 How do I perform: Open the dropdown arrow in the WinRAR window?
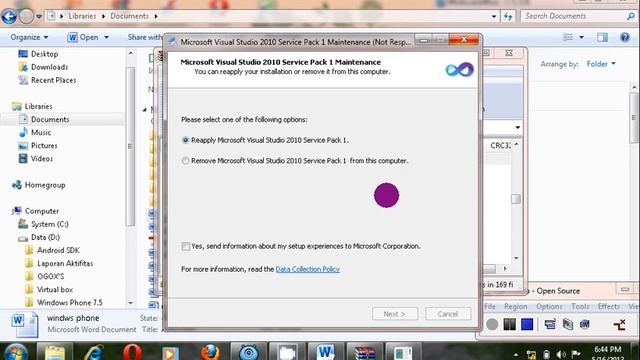click(x=517, y=127)
